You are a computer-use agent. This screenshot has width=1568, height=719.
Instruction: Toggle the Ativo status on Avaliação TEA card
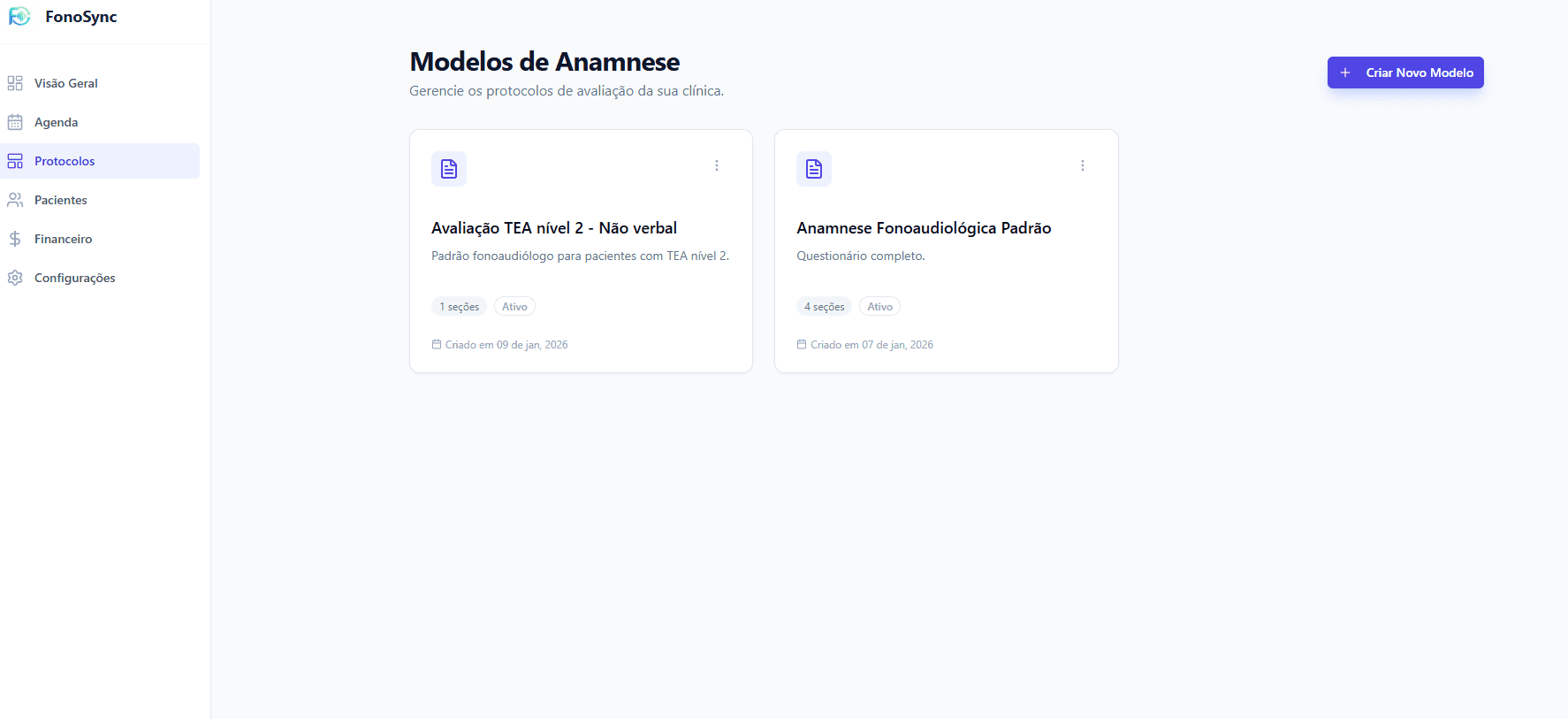coord(514,306)
